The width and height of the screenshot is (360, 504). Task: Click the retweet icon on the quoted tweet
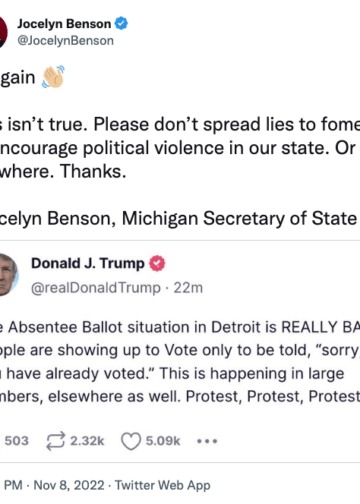click(55, 441)
